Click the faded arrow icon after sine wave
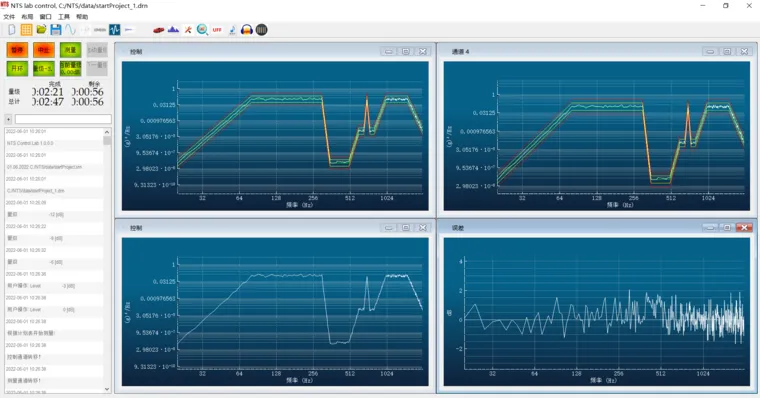Viewport: 760px width, 398px height. (x=85, y=30)
